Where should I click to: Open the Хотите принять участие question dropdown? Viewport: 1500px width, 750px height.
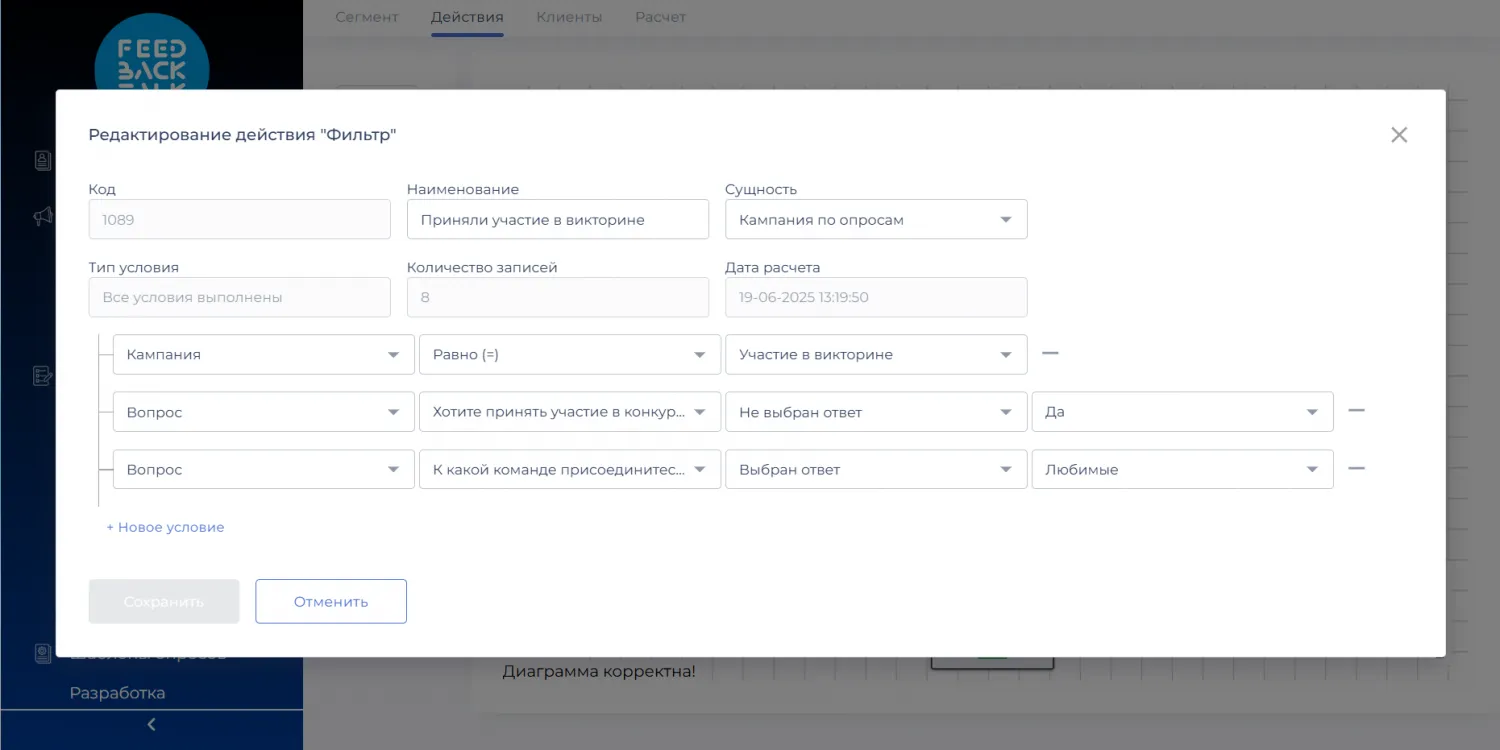(x=569, y=412)
